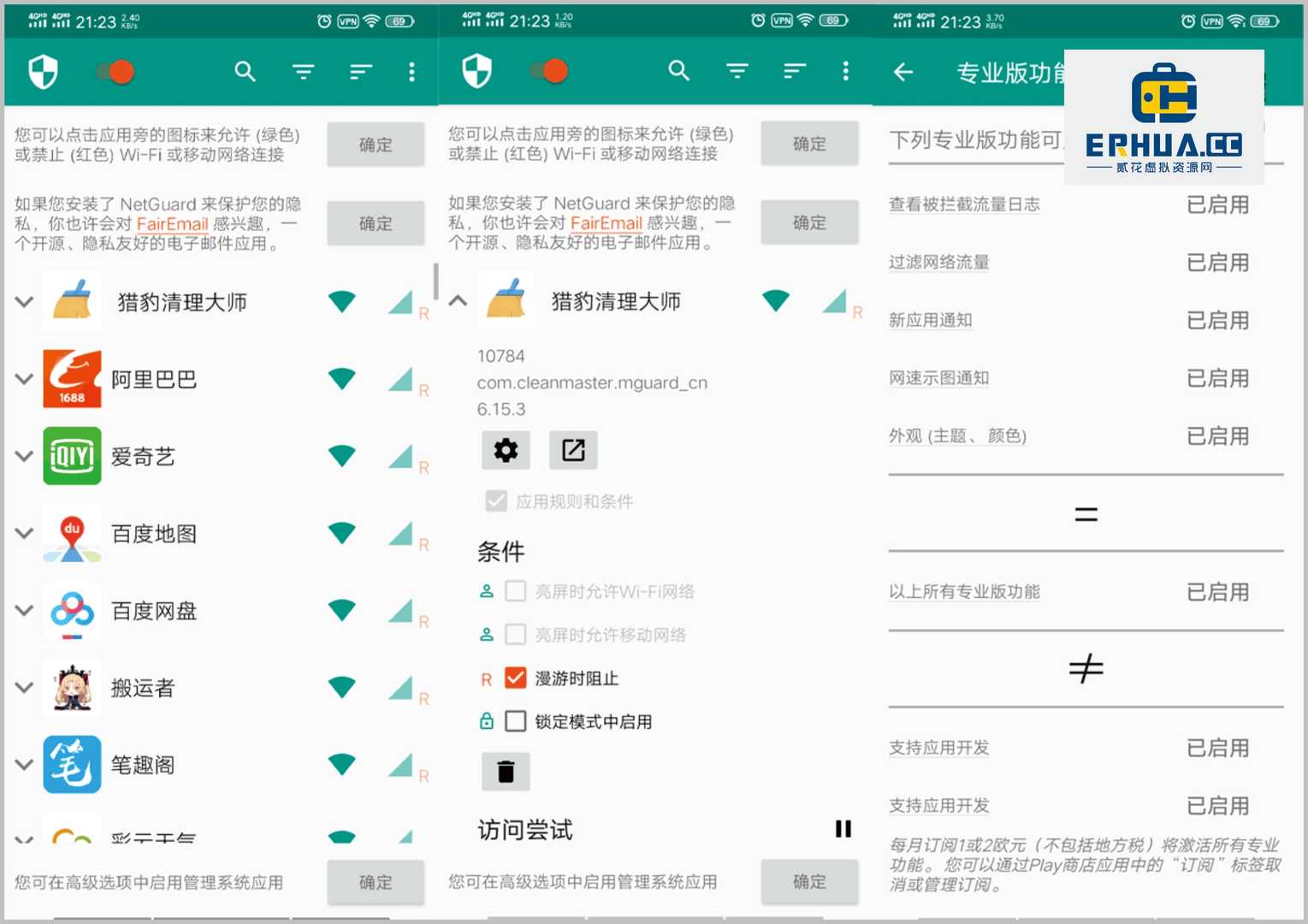Check the 亮屏时允许Wi-Fi网络 checkbox
This screenshot has height=924, width=1308.
coord(515,591)
